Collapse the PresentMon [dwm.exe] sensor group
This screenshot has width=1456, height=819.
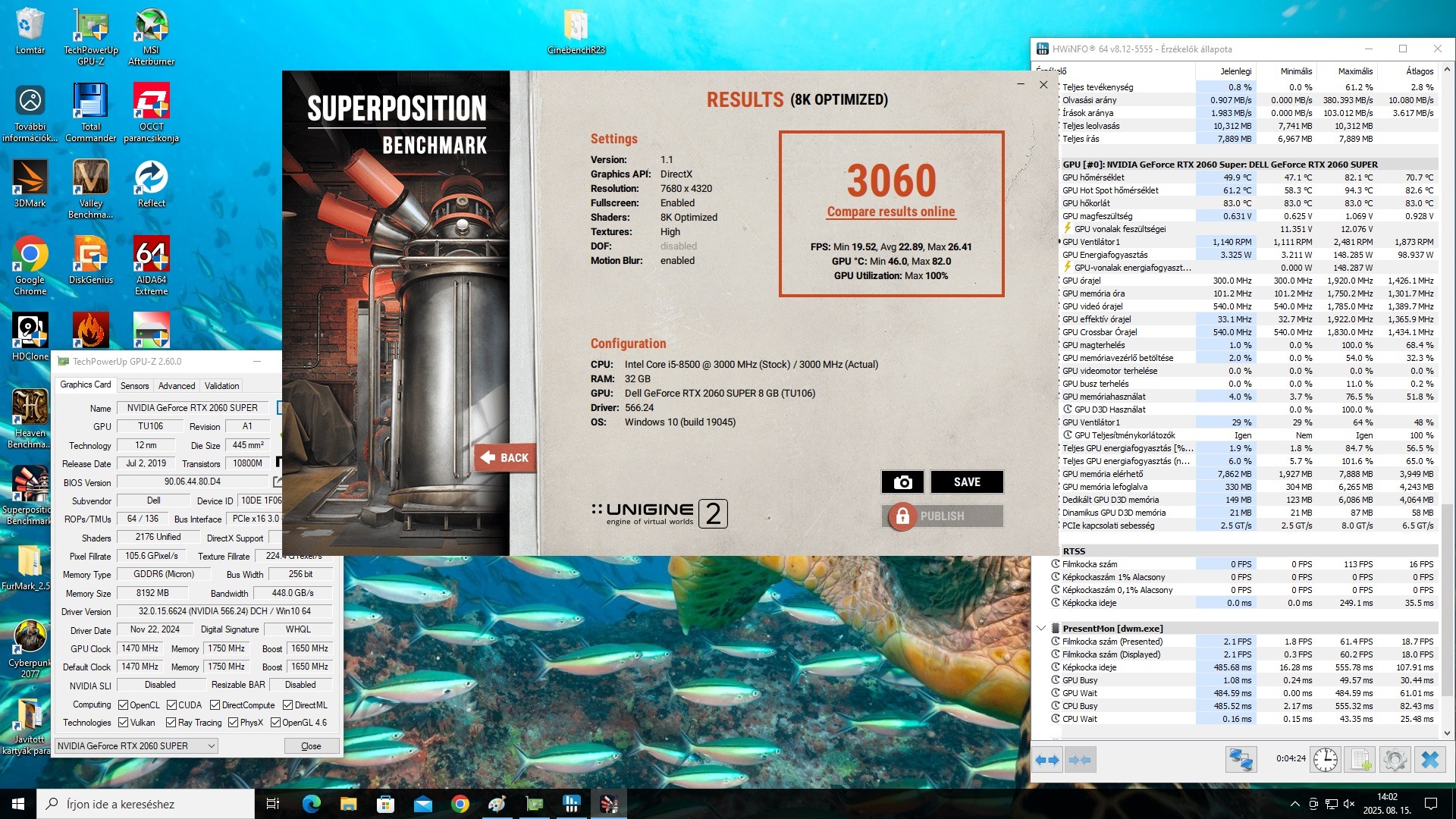pos(1042,629)
